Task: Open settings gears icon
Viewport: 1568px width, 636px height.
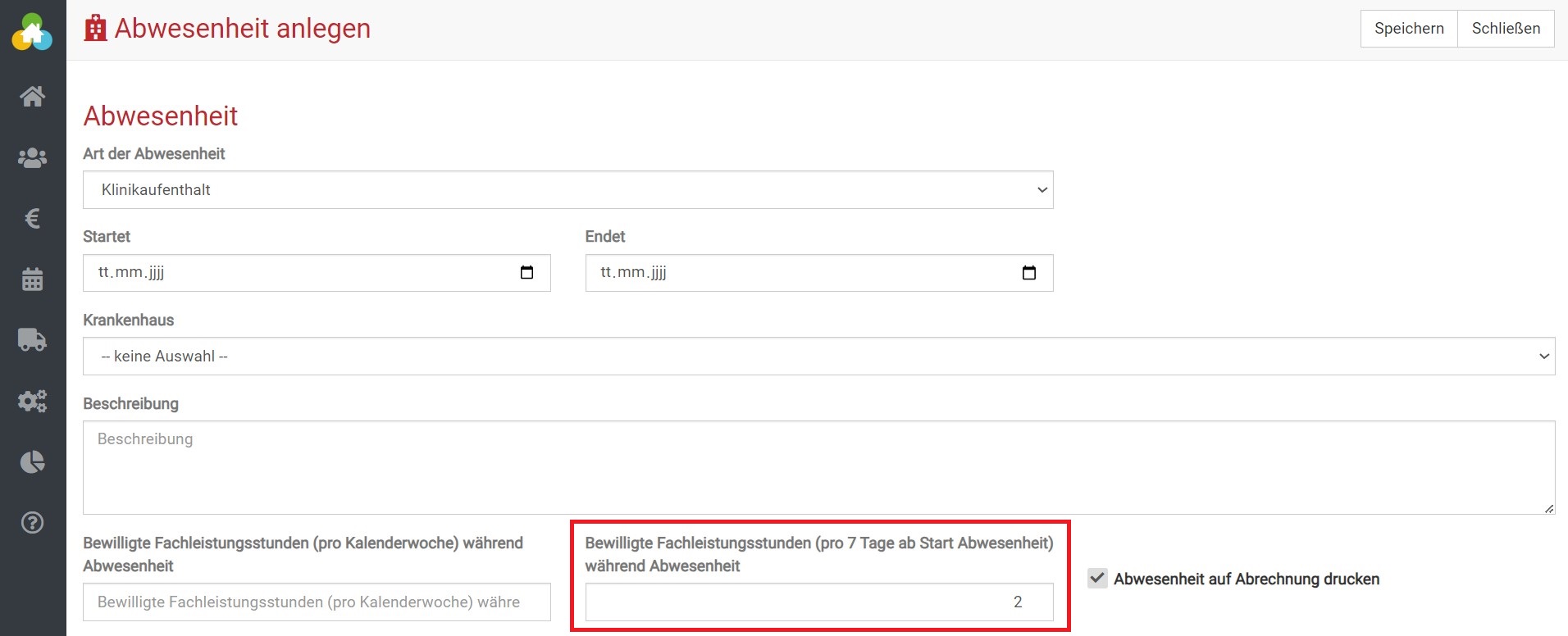Action: 32,401
